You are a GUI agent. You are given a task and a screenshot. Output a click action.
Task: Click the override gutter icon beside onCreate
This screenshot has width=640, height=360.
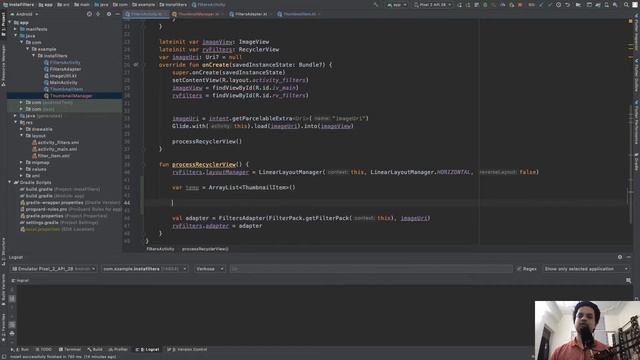(x=136, y=64)
